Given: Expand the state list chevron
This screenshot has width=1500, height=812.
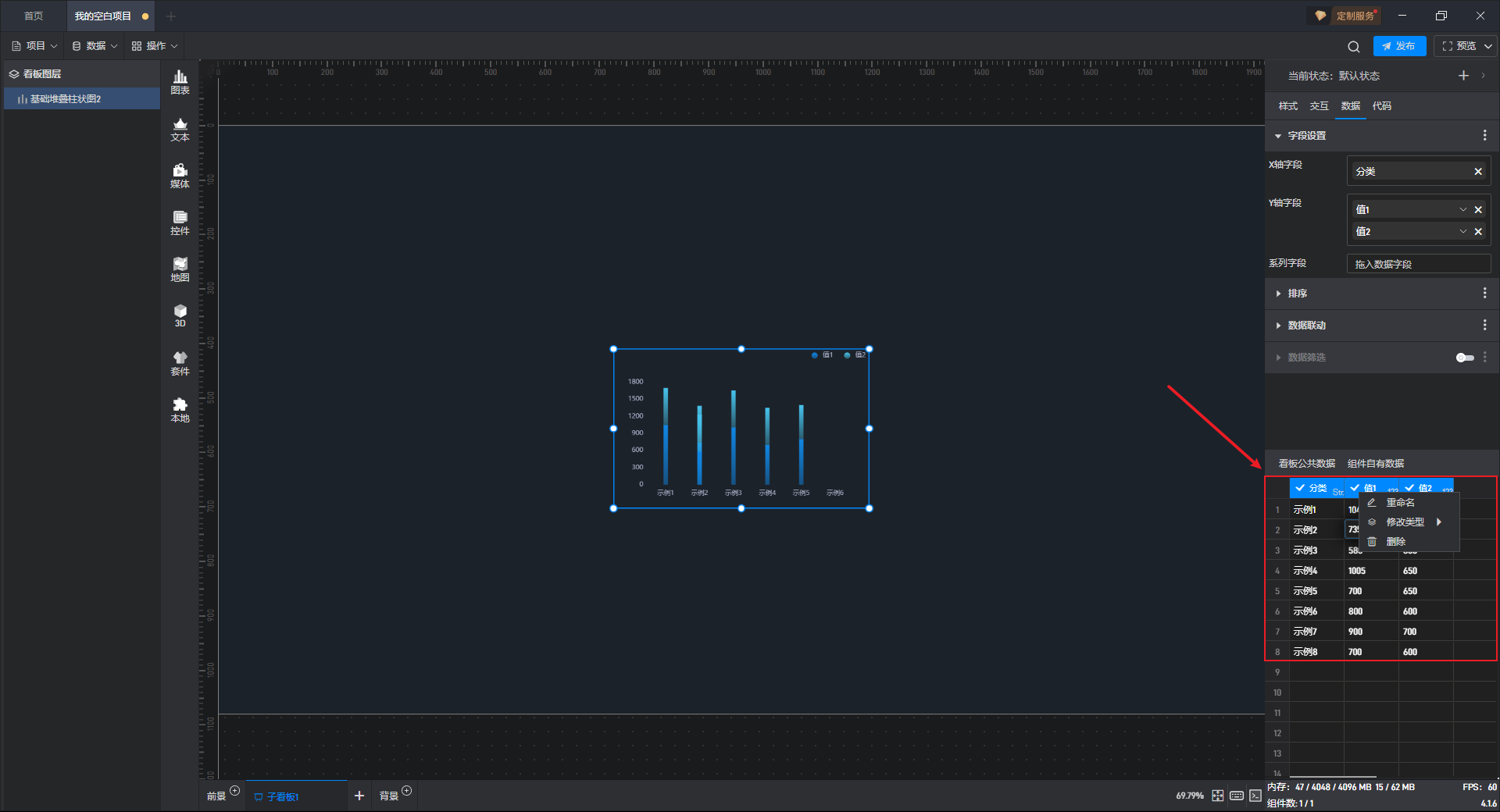Looking at the screenshot, I should point(1483,76).
